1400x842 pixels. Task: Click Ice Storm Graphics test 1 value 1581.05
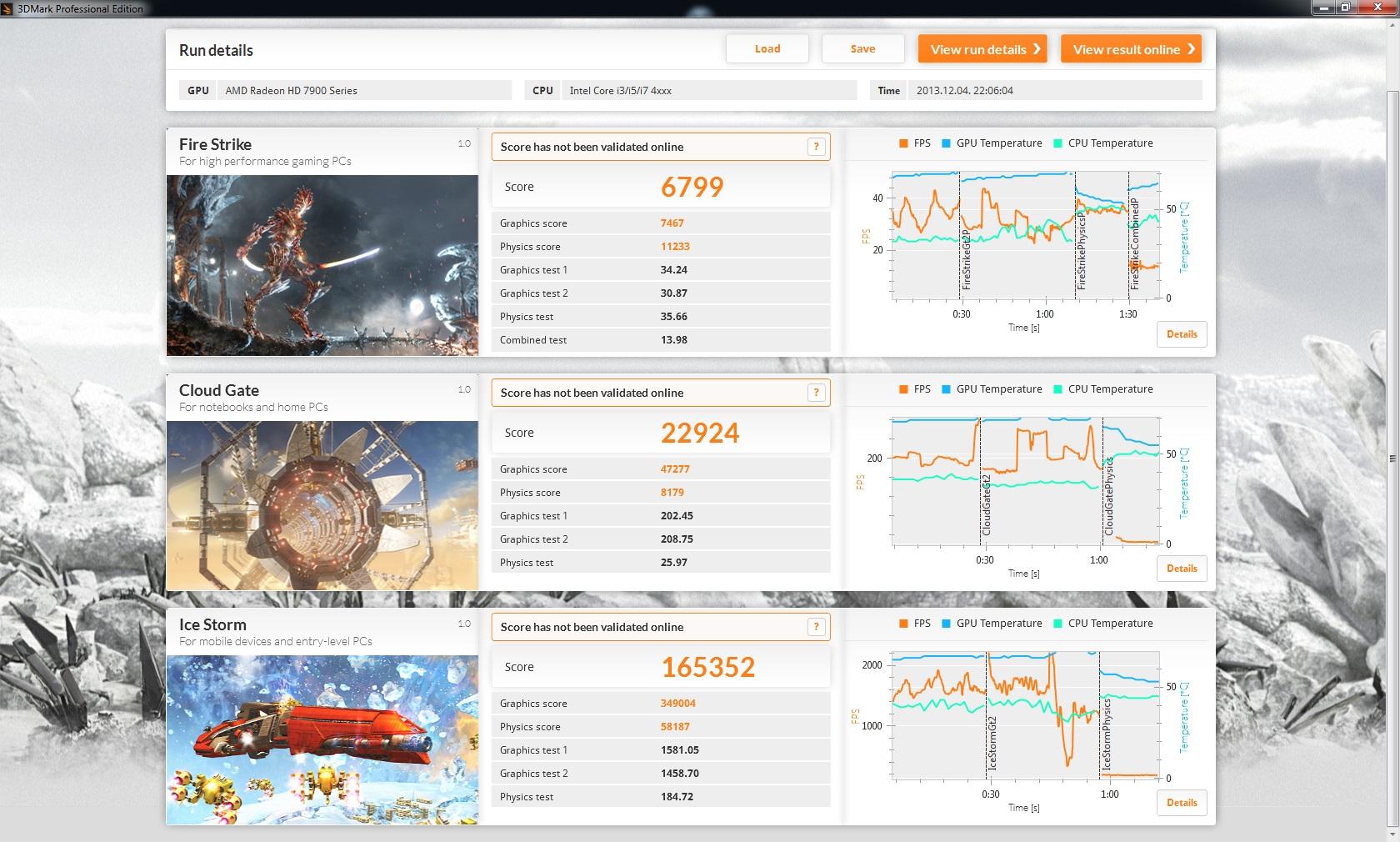(679, 750)
